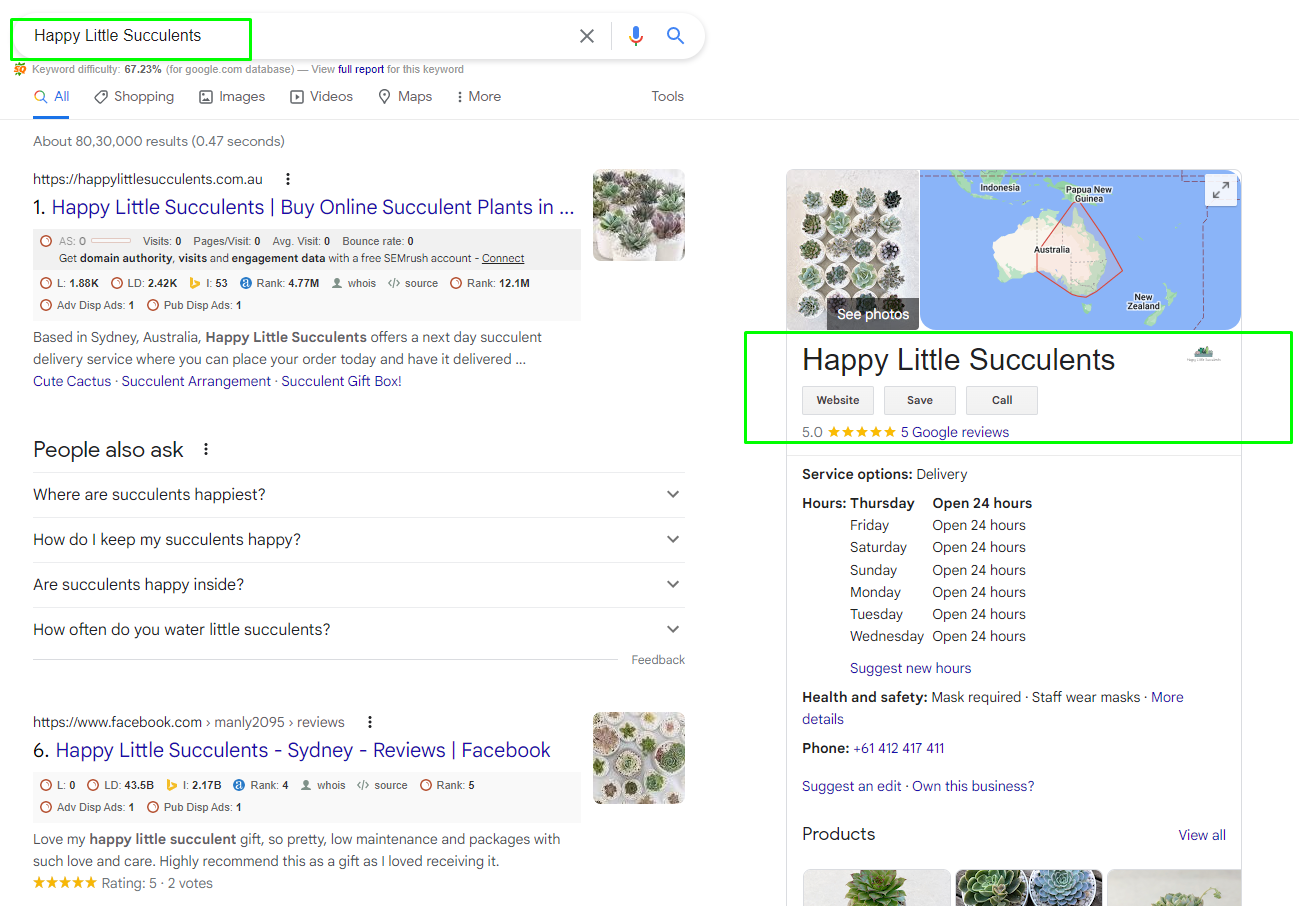Viewport: 1299px width, 906px height.
Task: Click the Australia service area map
Action: tap(1080, 250)
